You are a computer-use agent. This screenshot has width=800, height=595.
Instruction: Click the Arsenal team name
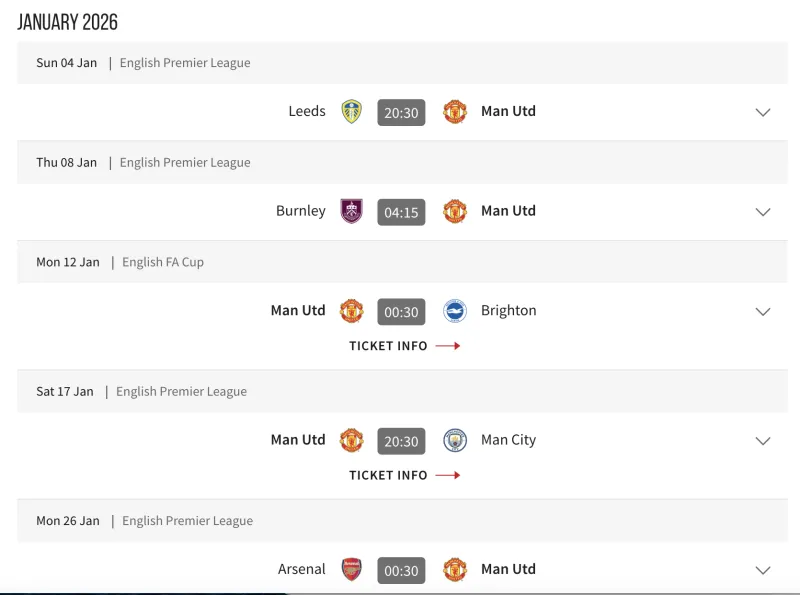301,569
